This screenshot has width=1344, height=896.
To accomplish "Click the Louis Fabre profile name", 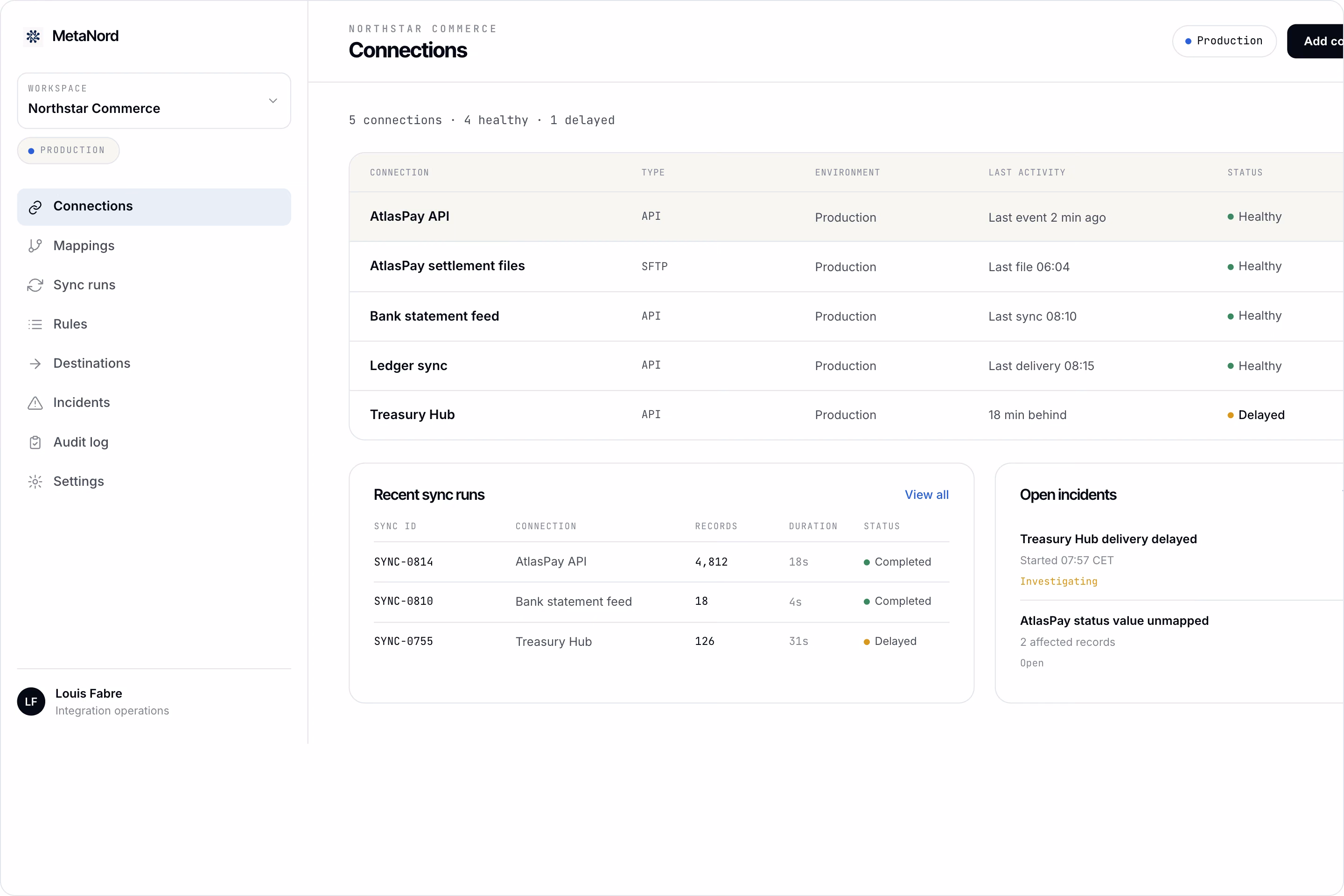I will tap(89, 693).
